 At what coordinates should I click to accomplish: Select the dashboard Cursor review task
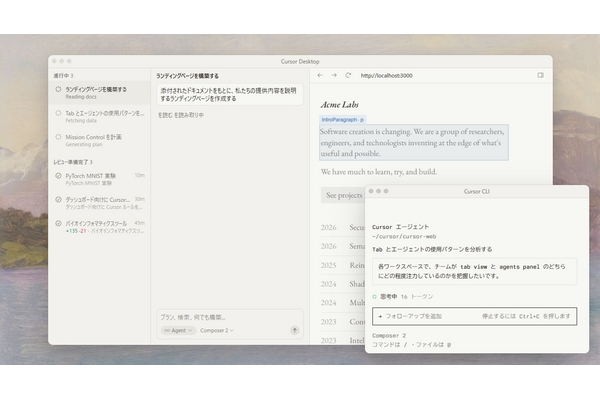(x=98, y=203)
